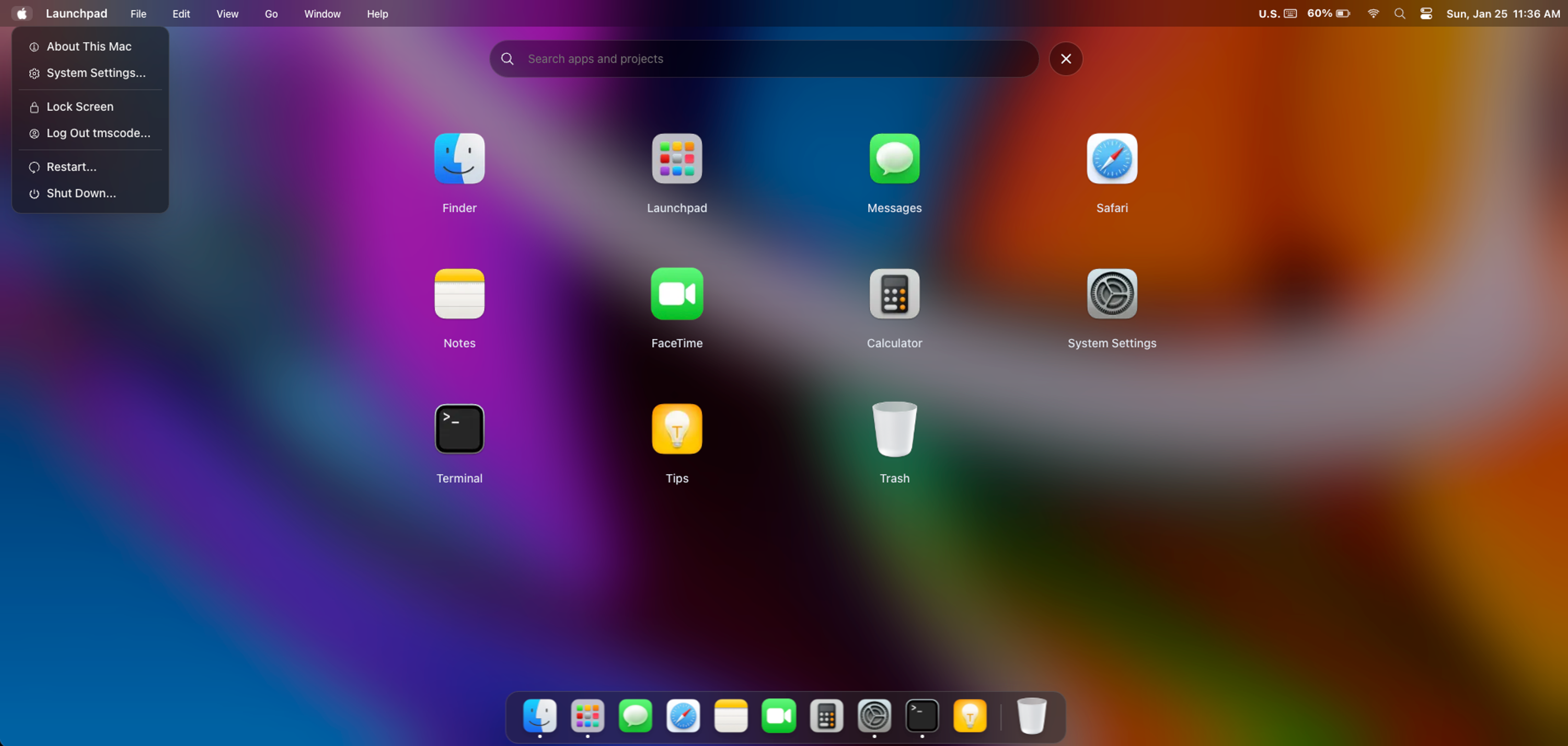Image resolution: width=1568 pixels, height=746 pixels.
Task: Open Safari from the app grid
Action: (1112, 158)
